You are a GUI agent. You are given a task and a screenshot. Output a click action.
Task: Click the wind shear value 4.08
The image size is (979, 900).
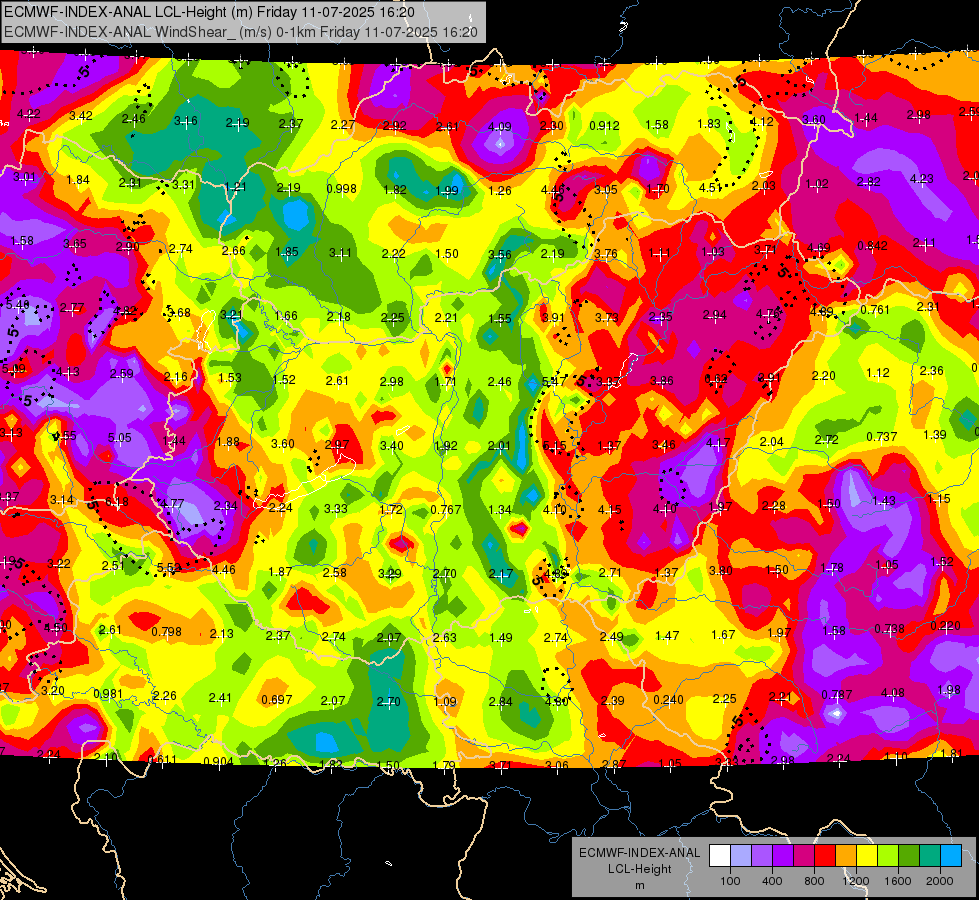tap(892, 693)
